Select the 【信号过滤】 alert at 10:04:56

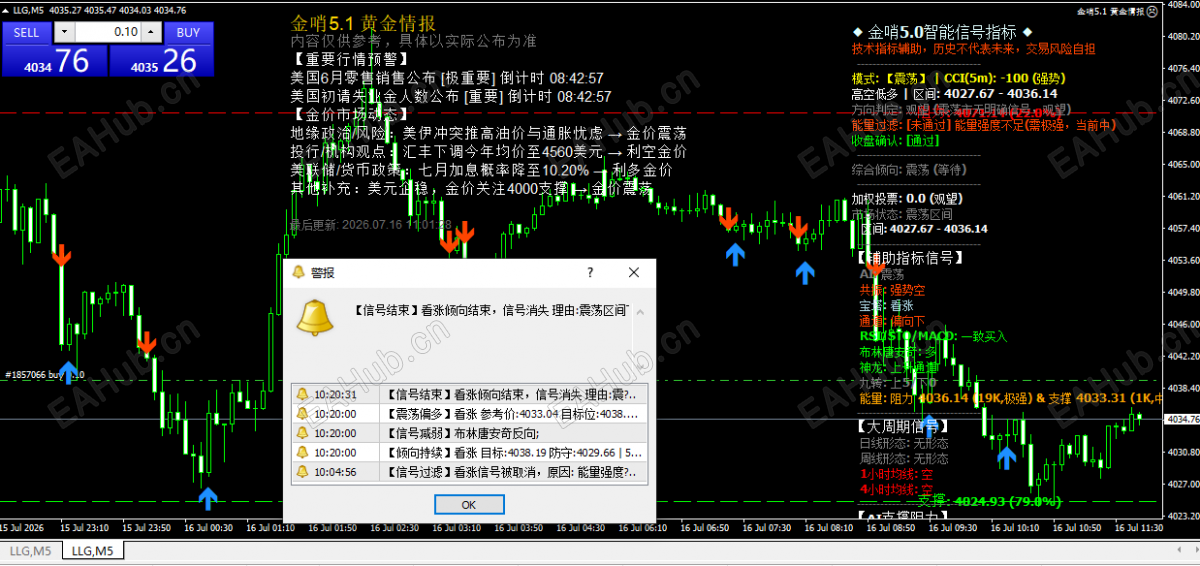[469, 471]
